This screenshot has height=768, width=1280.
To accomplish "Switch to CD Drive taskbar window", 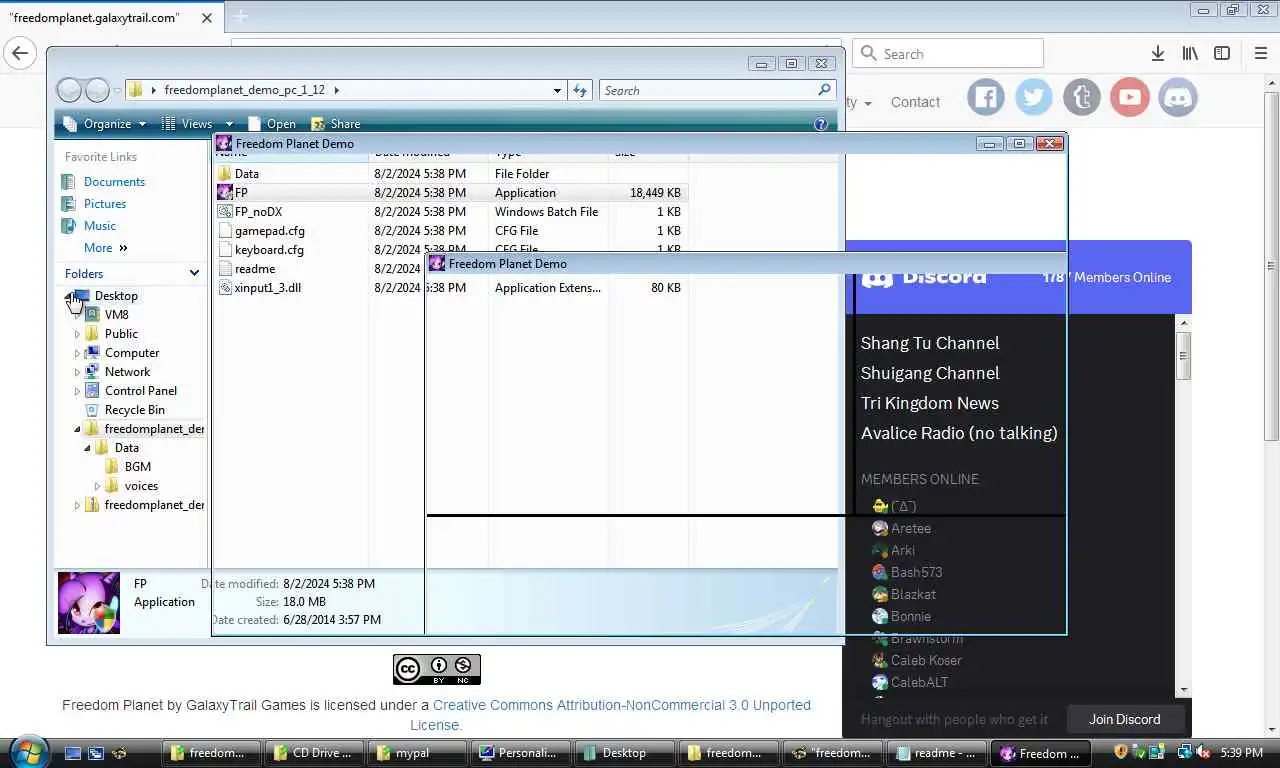I will (314, 753).
